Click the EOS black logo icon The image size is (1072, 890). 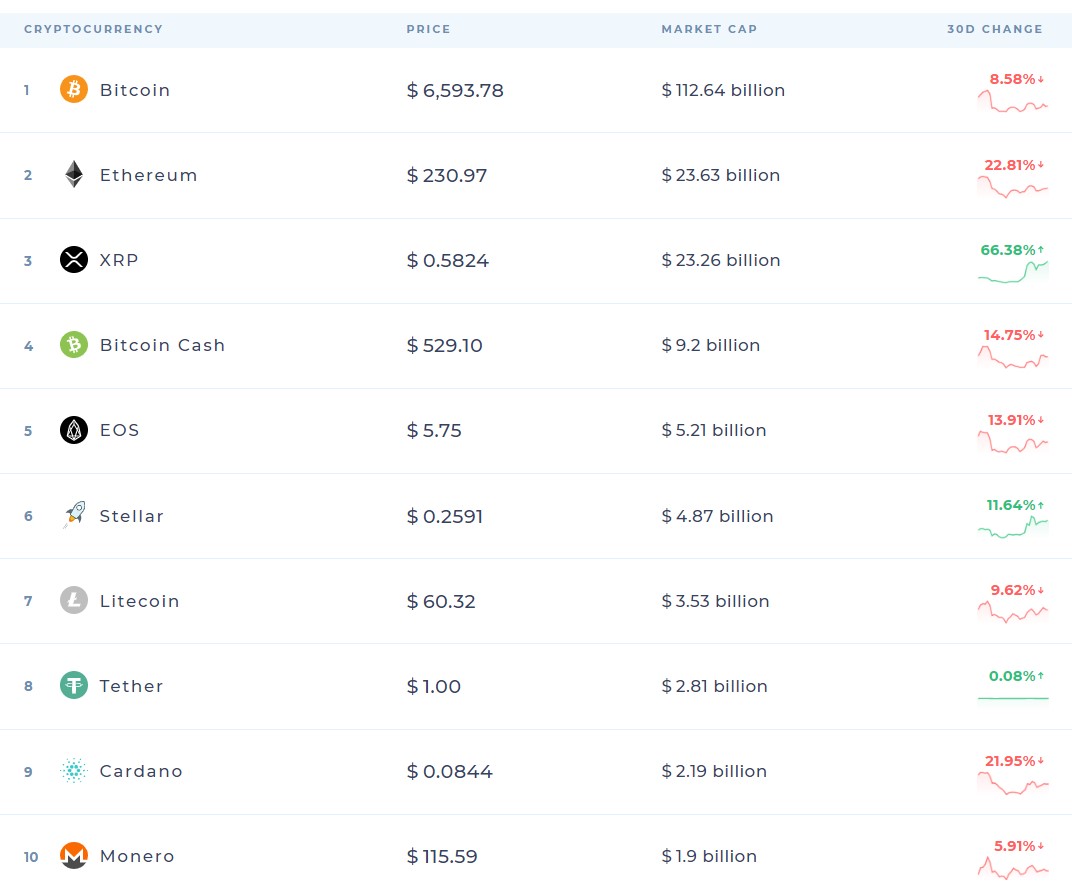point(74,430)
